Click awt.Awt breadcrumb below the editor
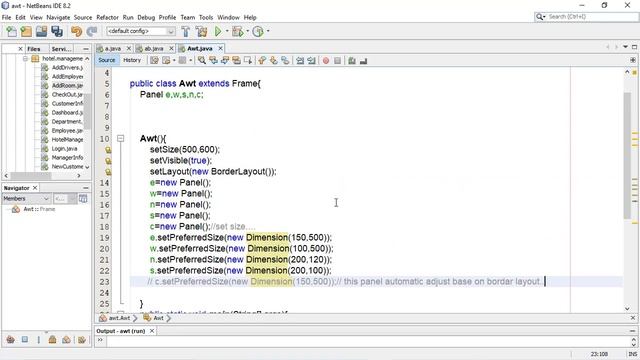The height and width of the screenshot is (360, 640). [119, 318]
